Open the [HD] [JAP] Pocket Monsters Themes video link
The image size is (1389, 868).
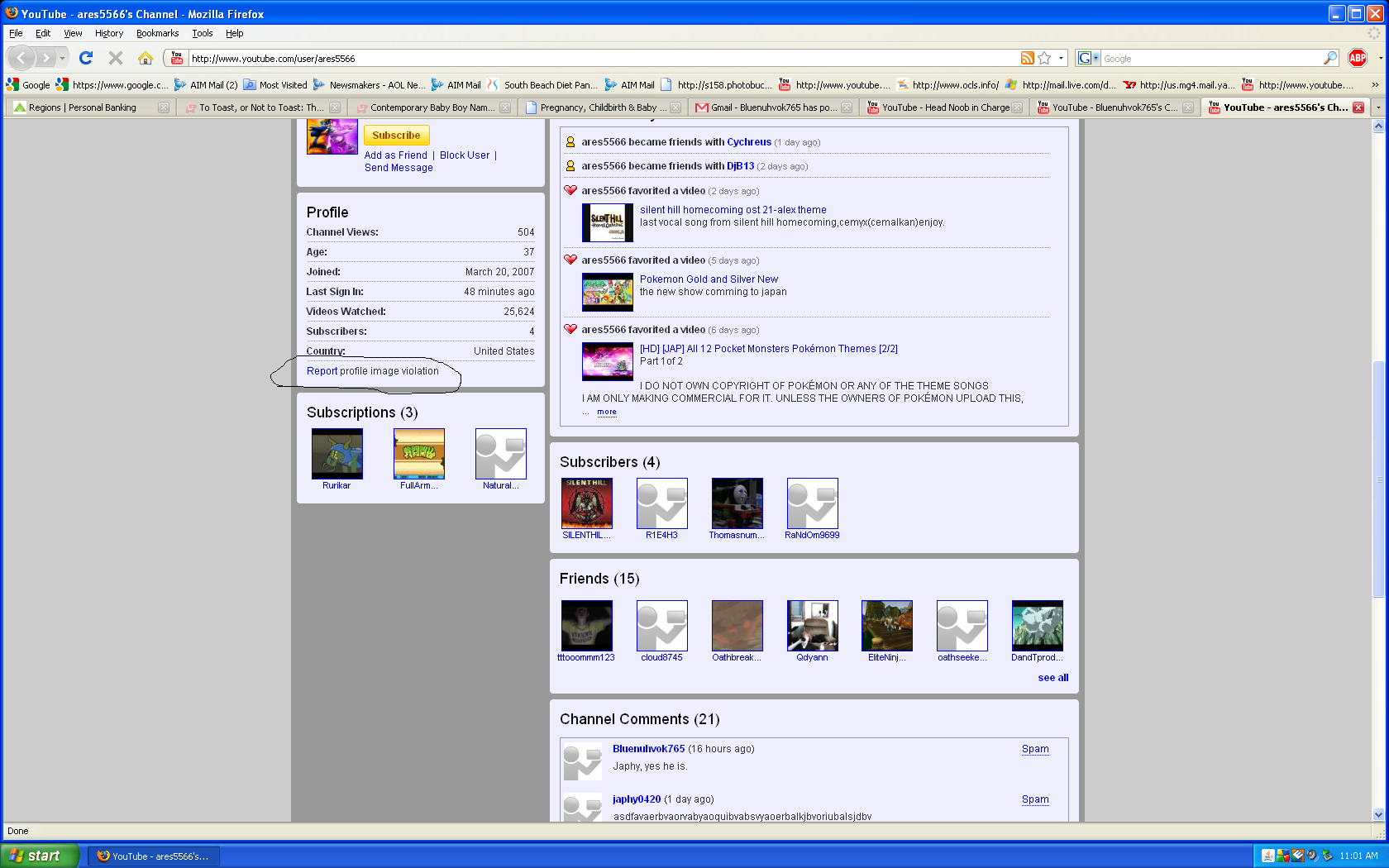tap(769, 349)
